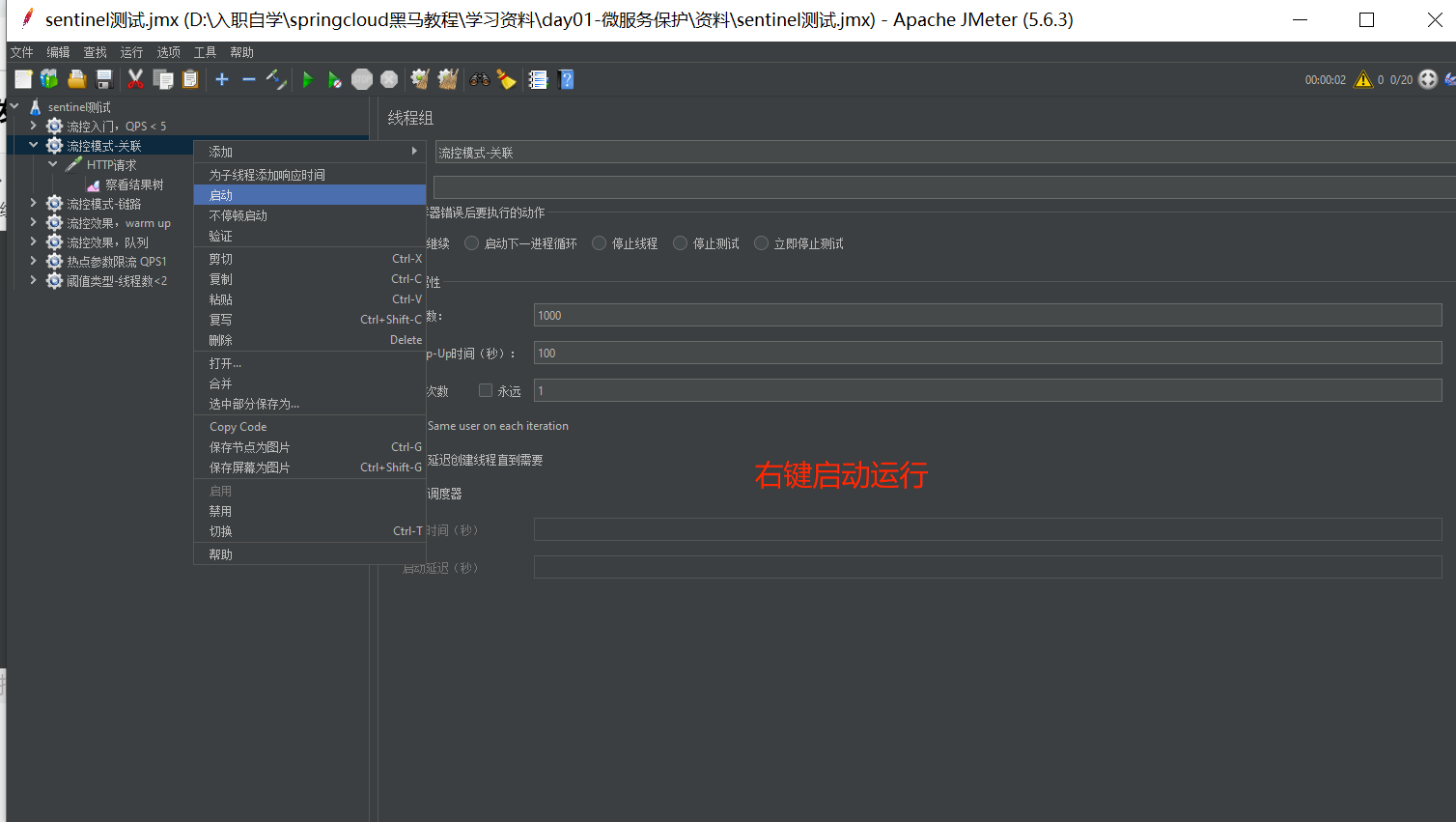The height and width of the screenshot is (822, 1456).
Task: Click the Clear All double-broom icon
Action: click(448, 79)
